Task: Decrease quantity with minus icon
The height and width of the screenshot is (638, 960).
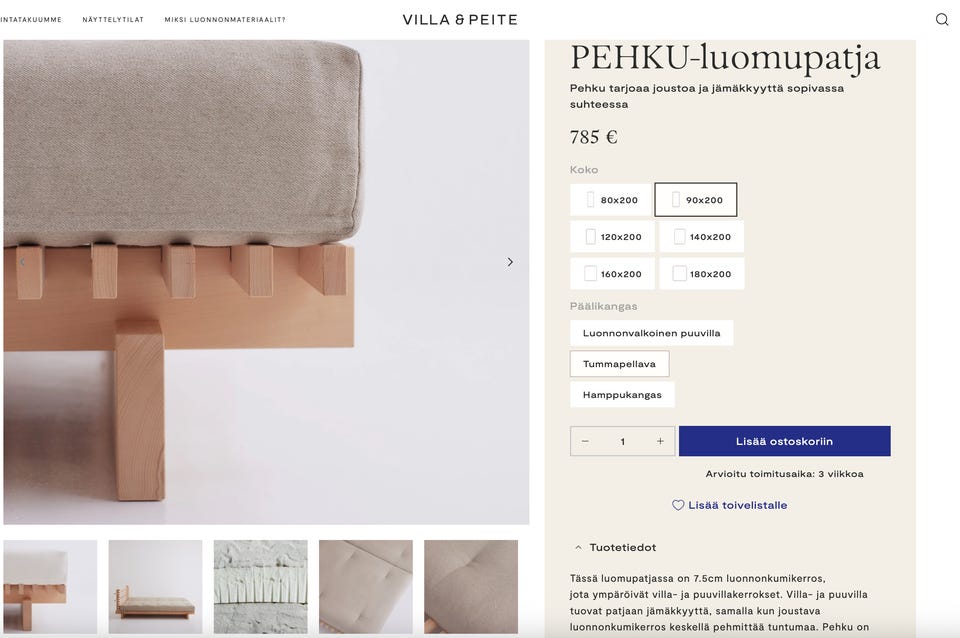Action: (585, 441)
